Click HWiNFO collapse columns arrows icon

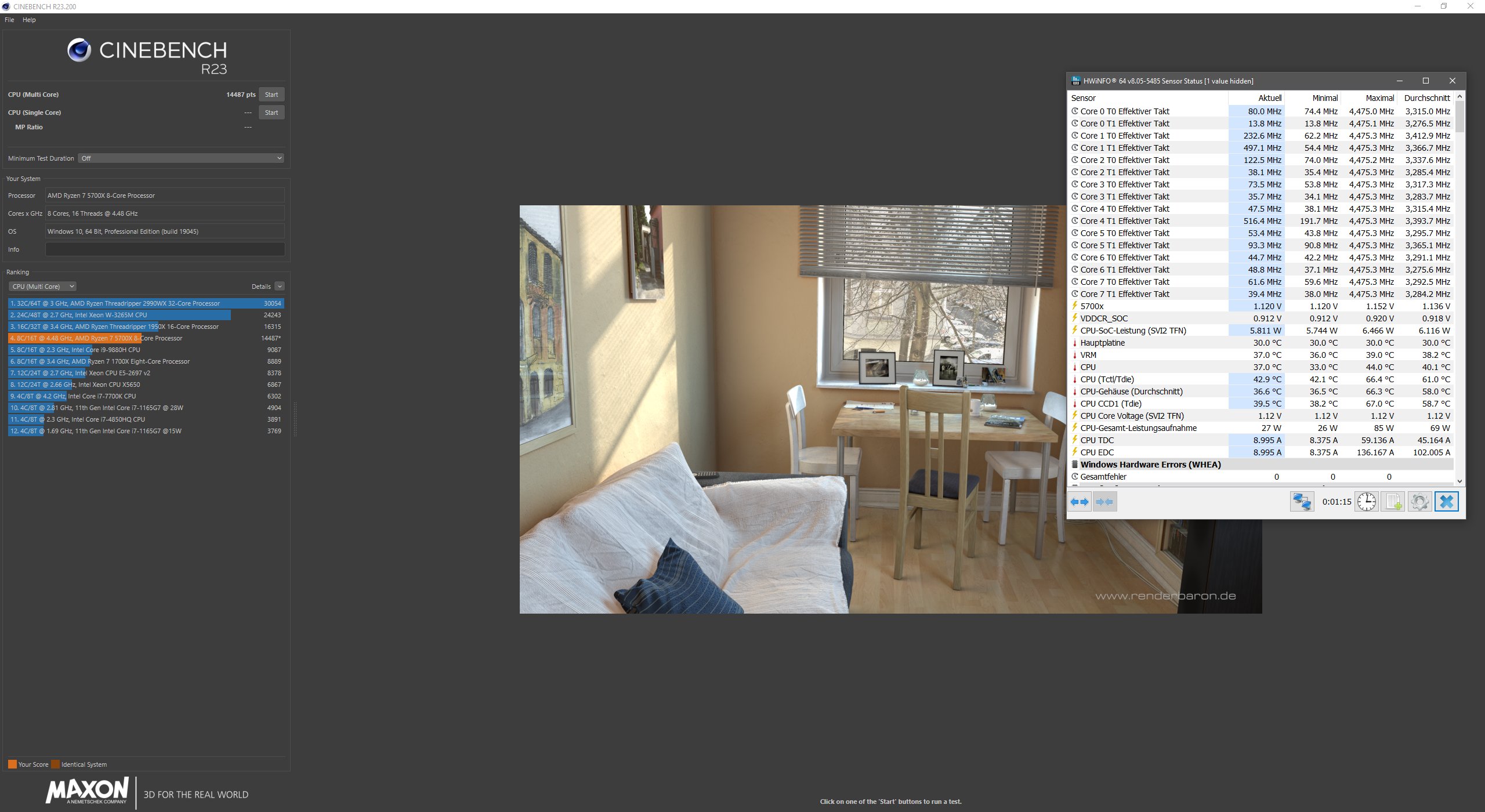coord(1104,502)
